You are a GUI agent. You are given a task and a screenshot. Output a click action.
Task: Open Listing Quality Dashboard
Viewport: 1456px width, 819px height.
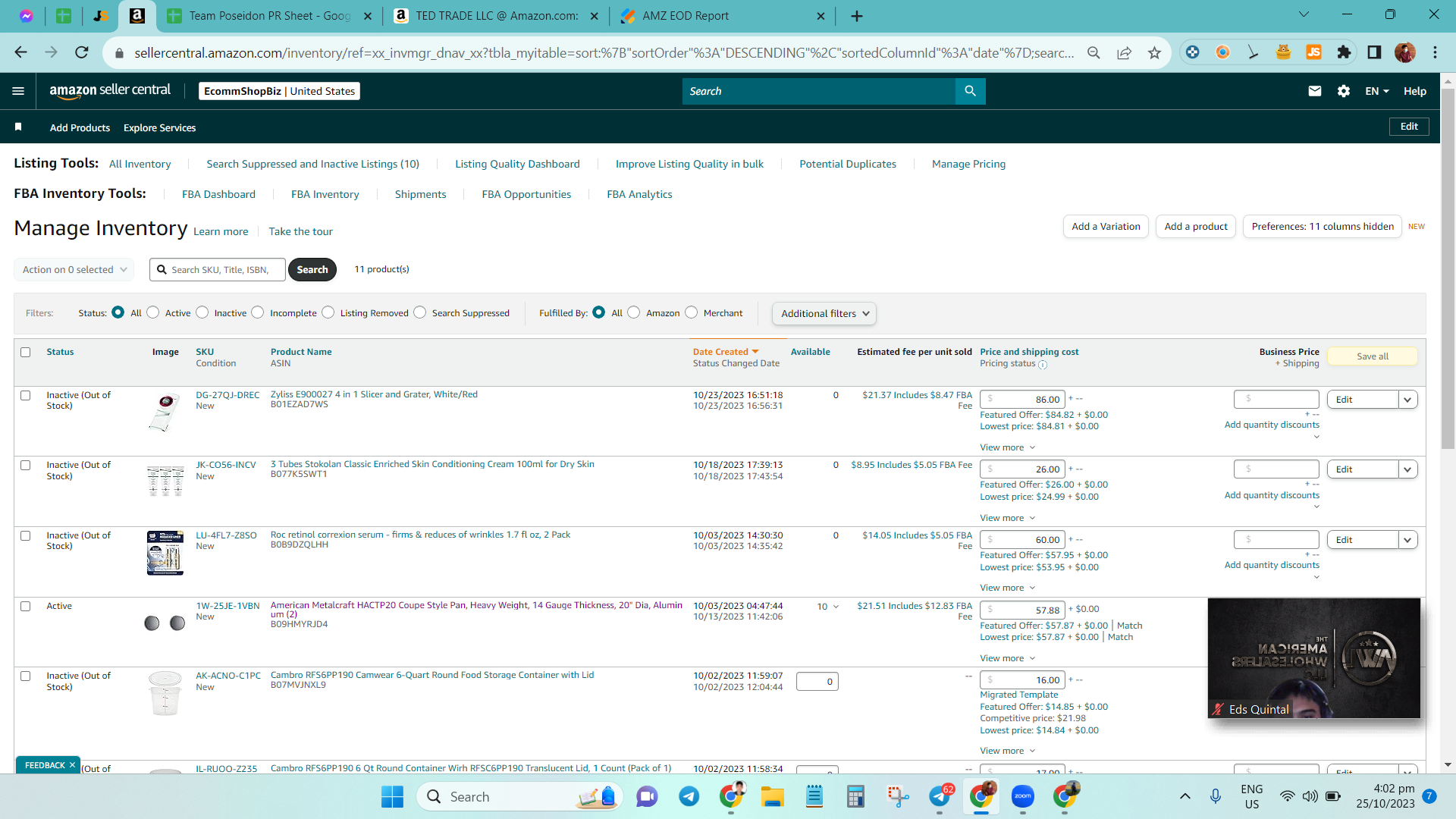point(517,164)
